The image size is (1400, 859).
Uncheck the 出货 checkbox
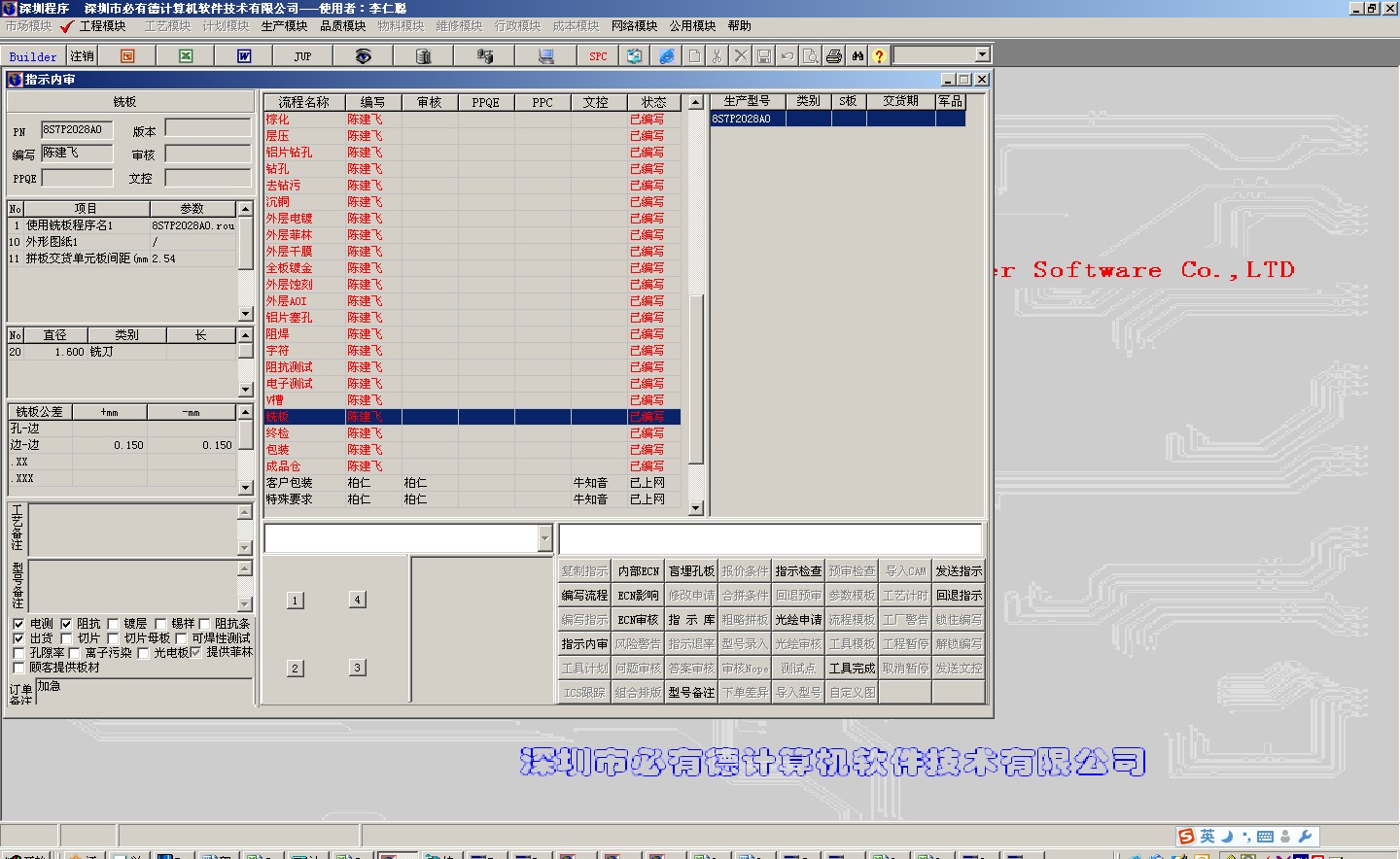click(18, 638)
